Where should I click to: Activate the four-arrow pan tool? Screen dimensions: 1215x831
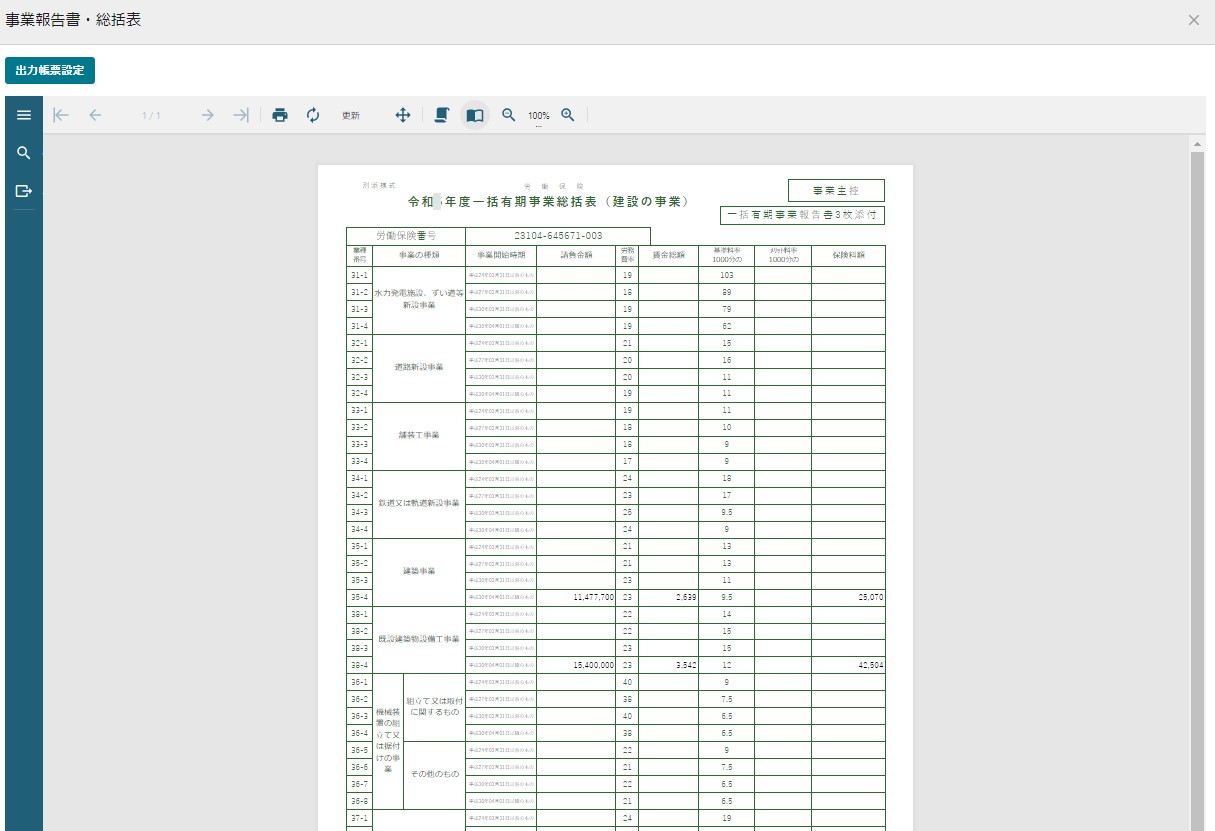tap(403, 115)
